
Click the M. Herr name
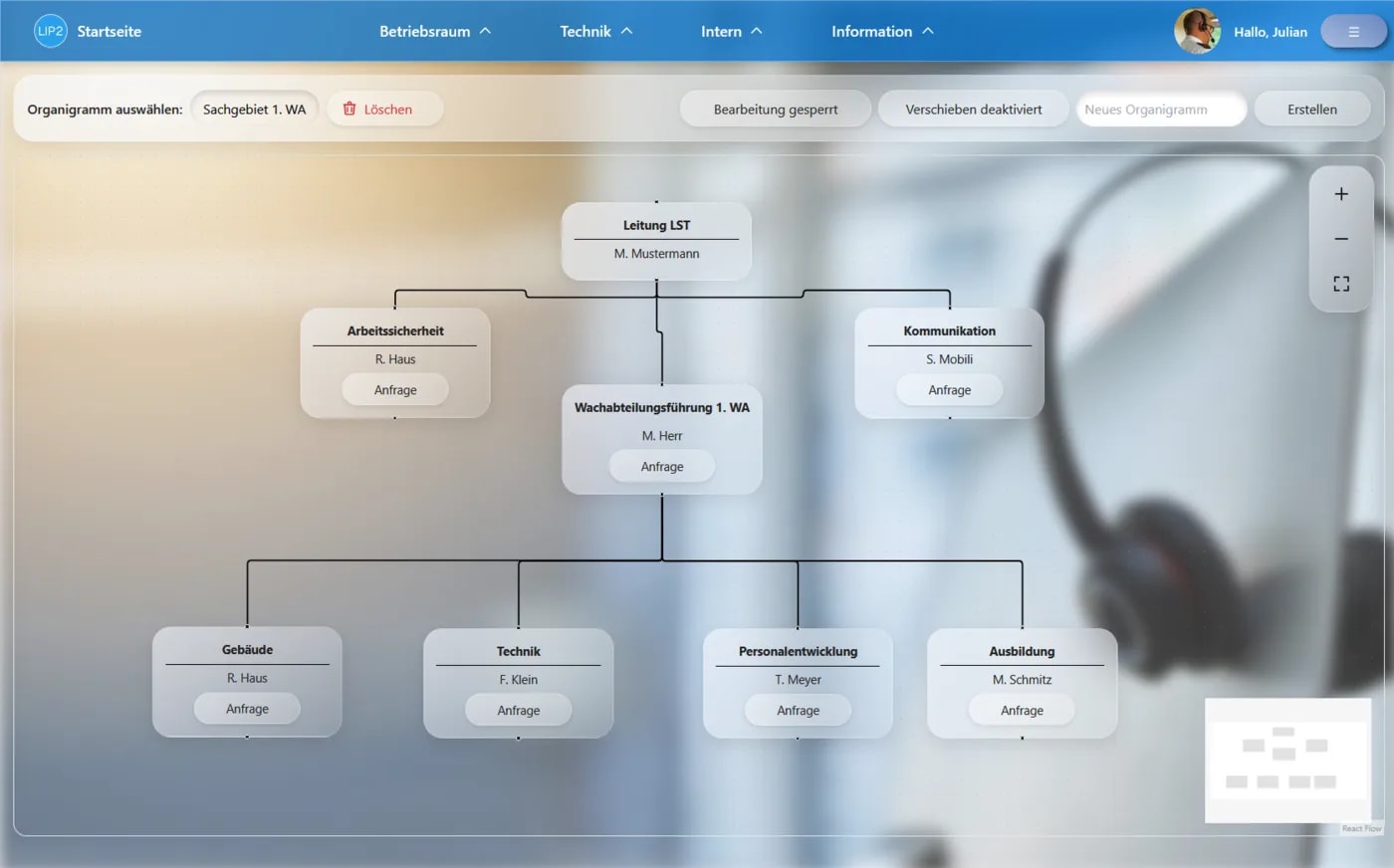(x=662, y=436)
